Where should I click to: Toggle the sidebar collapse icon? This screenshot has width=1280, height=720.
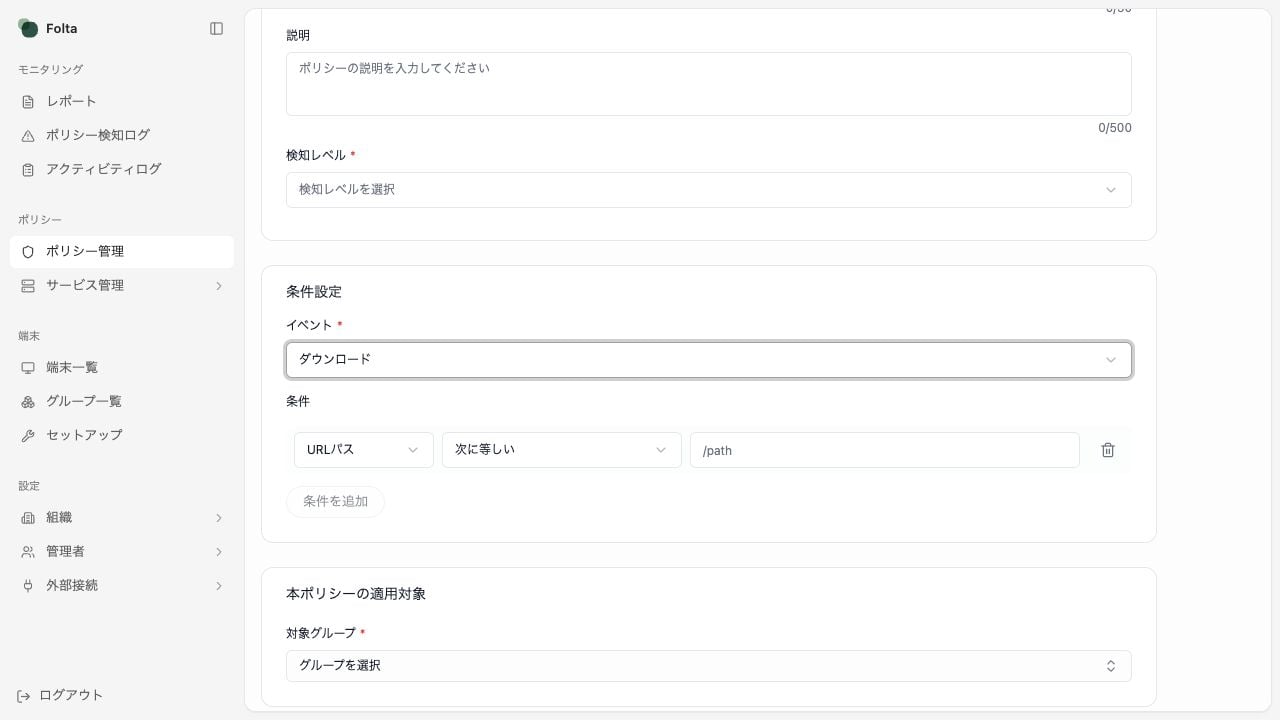click(x=216, y=29)
